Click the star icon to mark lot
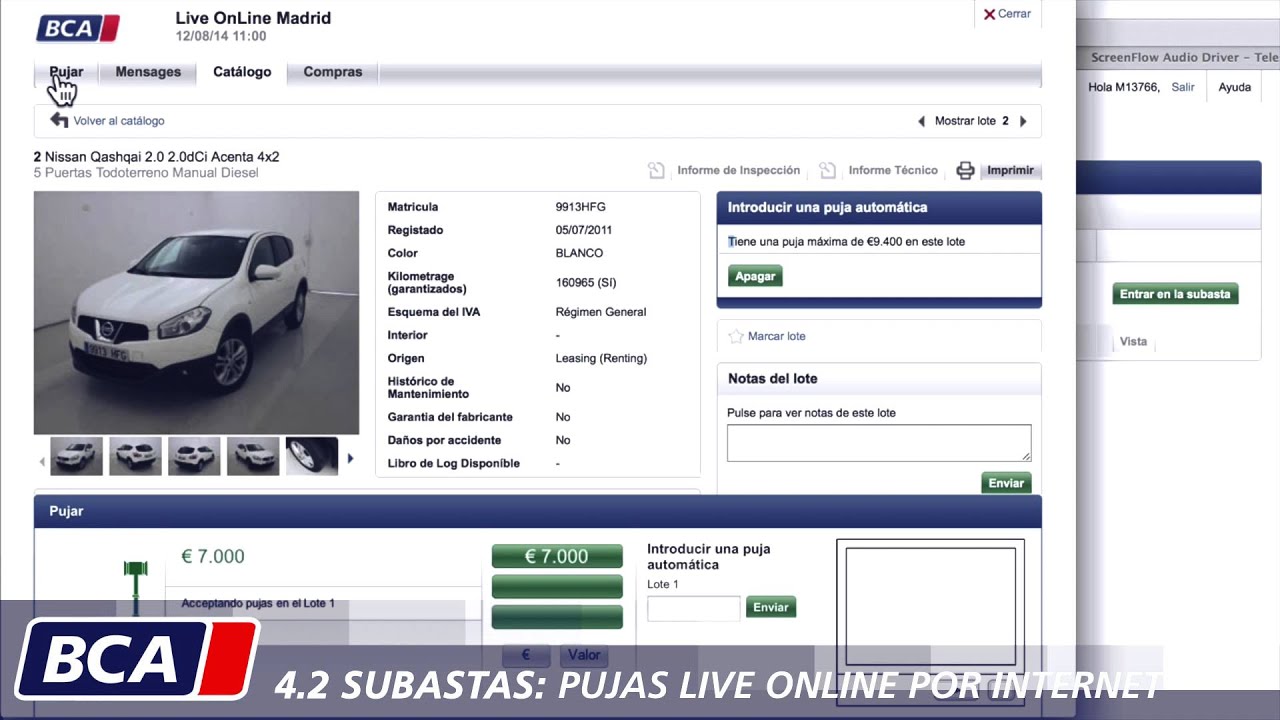This screenshot has height=720, width=1280. pos(736,336)
